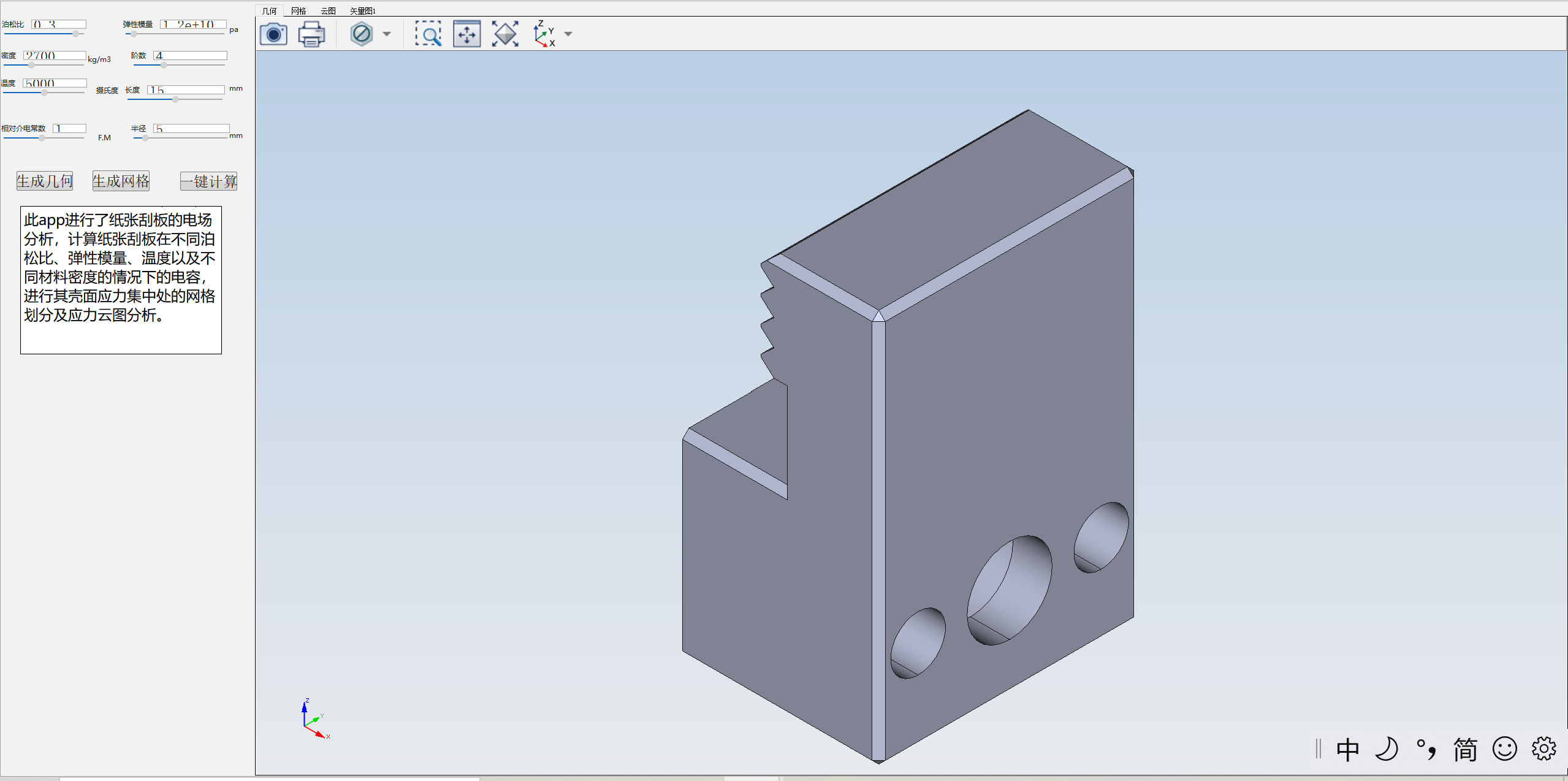Click the 弹性模量 slider handle
The height and width of the screenshot is (781, 1568).
[x=134, y=34]
